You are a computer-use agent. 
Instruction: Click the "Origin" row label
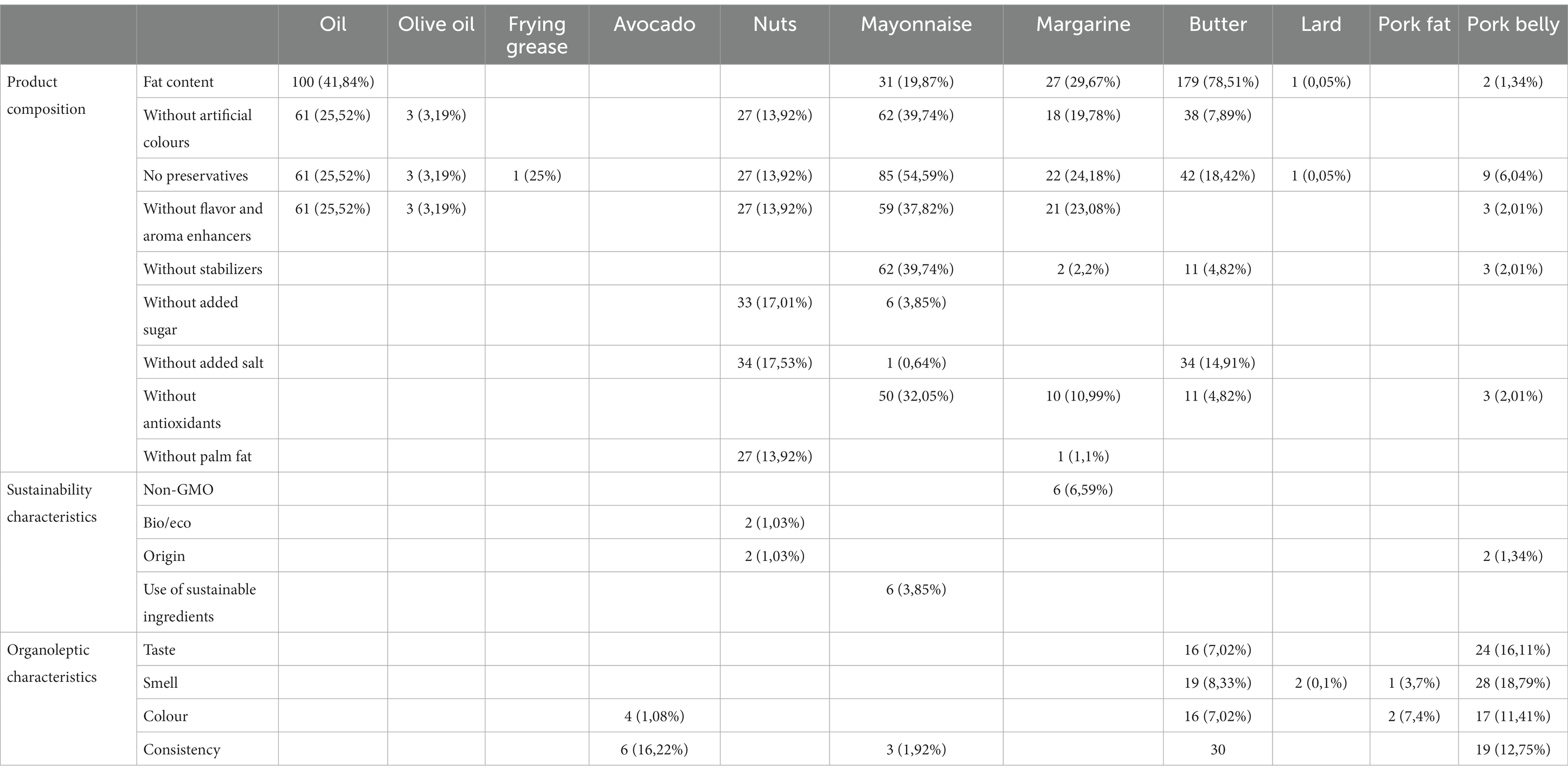click(164, 557)
